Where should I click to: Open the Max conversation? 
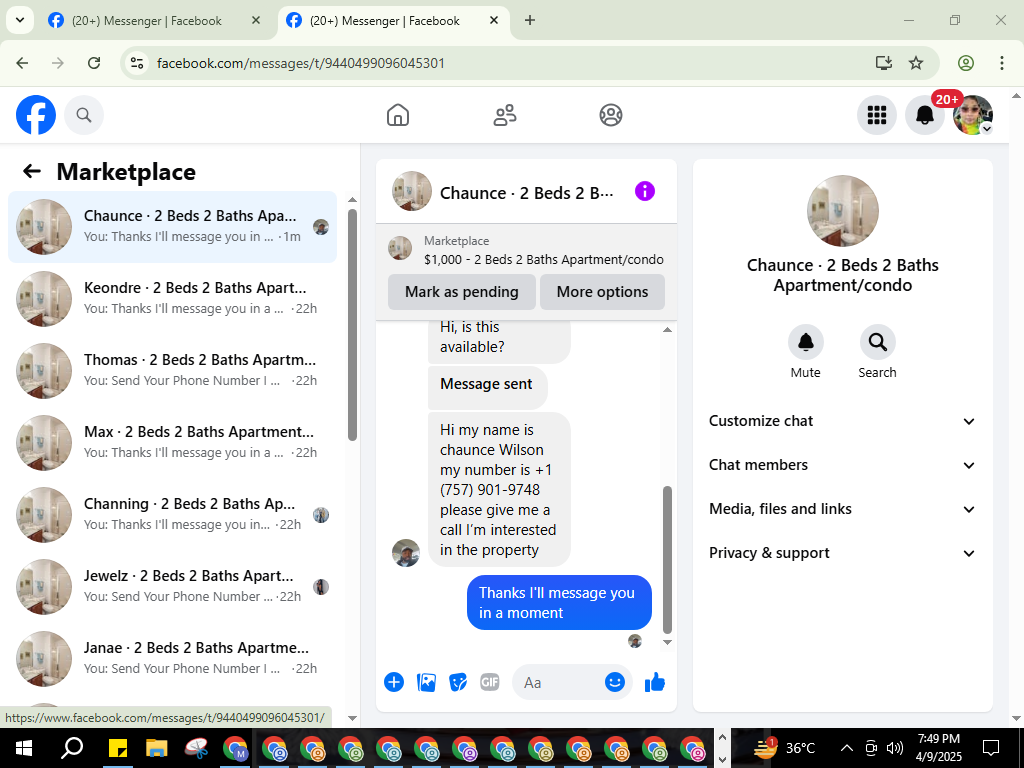point(172,443)
